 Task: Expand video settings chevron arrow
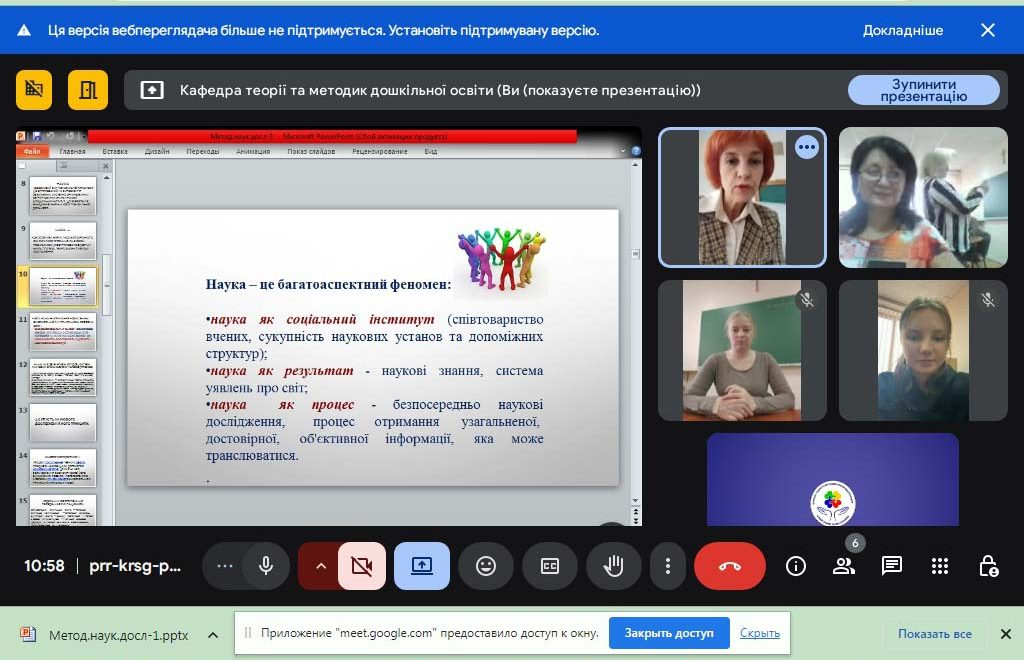[321, 566]
